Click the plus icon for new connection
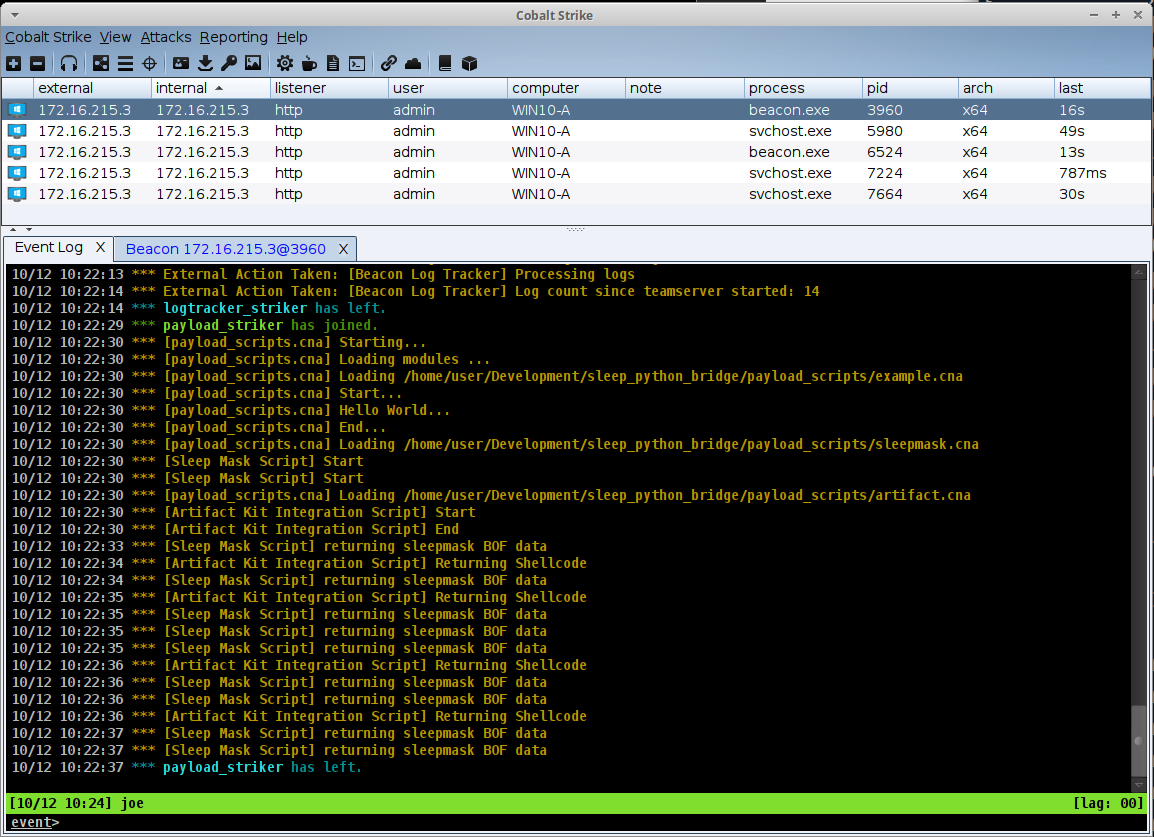1154x837 pixels. [x=13, y=63]
